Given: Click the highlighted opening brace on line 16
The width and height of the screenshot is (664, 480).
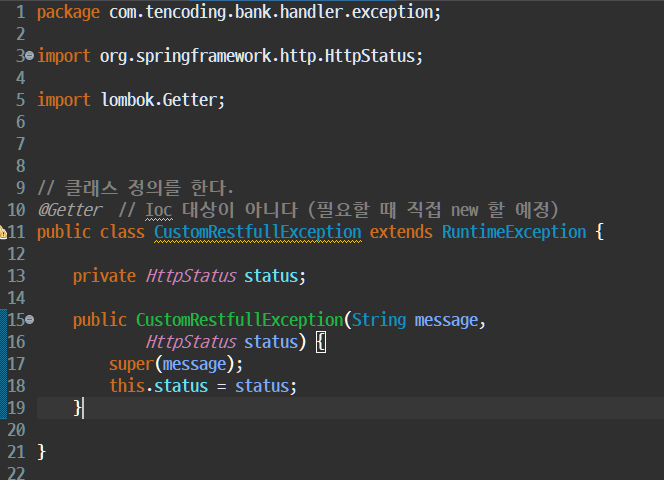Looking at the screenshot, I should pyautogui.click(x=321, y=342).
